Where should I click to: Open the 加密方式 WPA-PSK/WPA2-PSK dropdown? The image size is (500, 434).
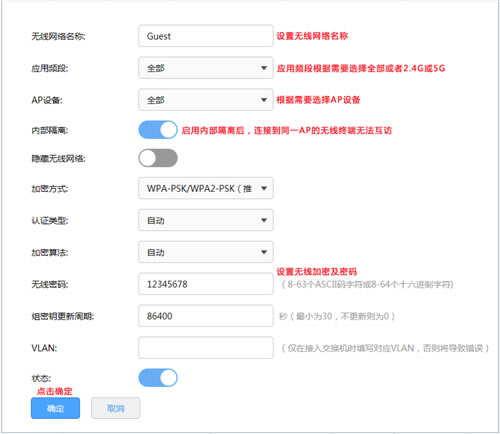206,188
